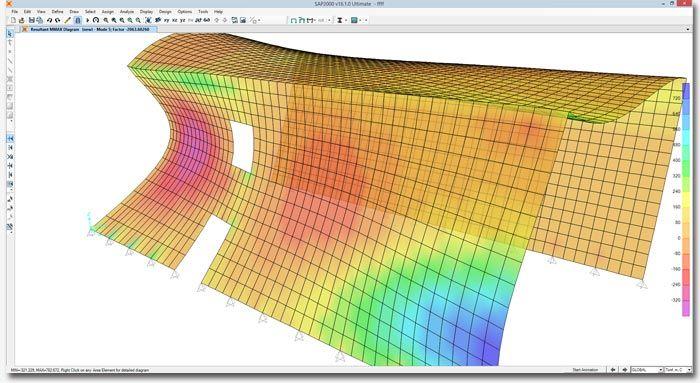Image resolution: width=700 pixels, height=383 pixels.
Task: Expand the window list arrow at tab row end
Action: click(688, 29)
